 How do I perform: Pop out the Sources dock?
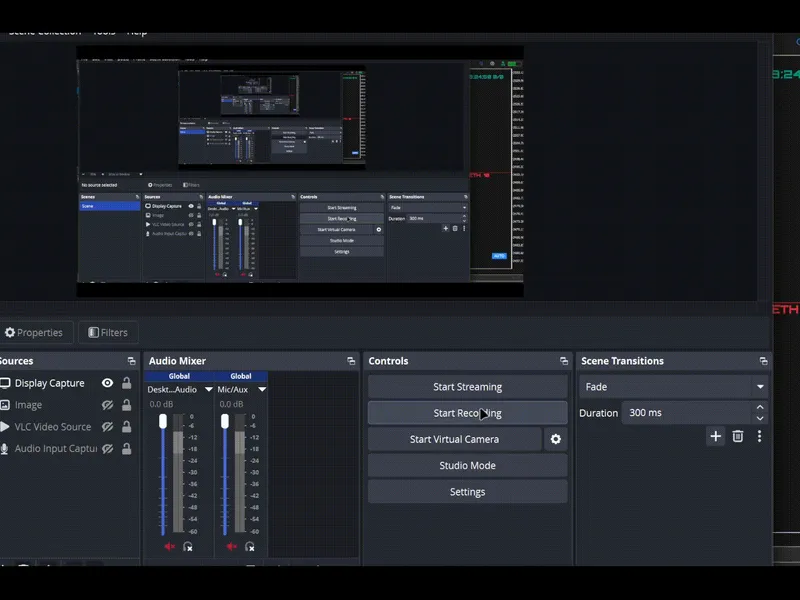132,361
